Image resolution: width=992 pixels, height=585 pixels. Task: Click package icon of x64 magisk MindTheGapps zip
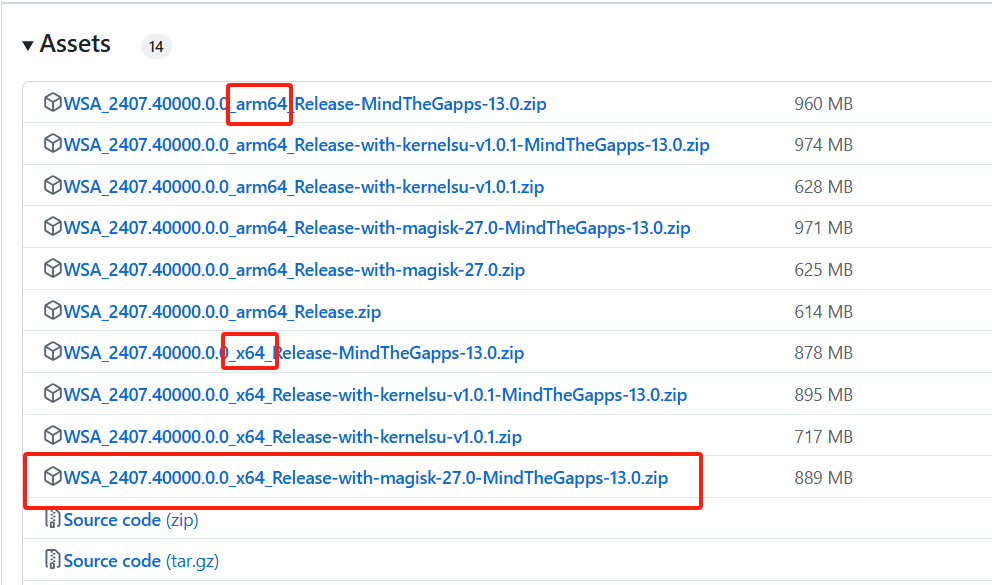(53, 476)
